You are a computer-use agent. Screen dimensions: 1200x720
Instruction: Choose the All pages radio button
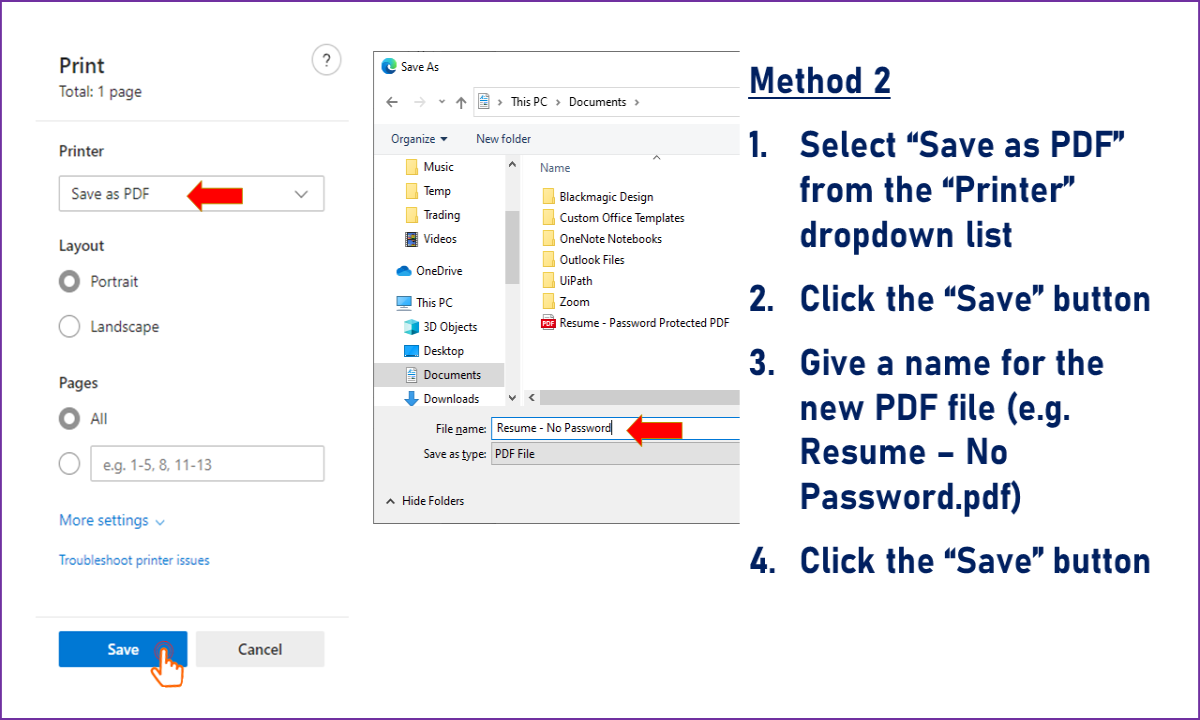click(69, 419)
